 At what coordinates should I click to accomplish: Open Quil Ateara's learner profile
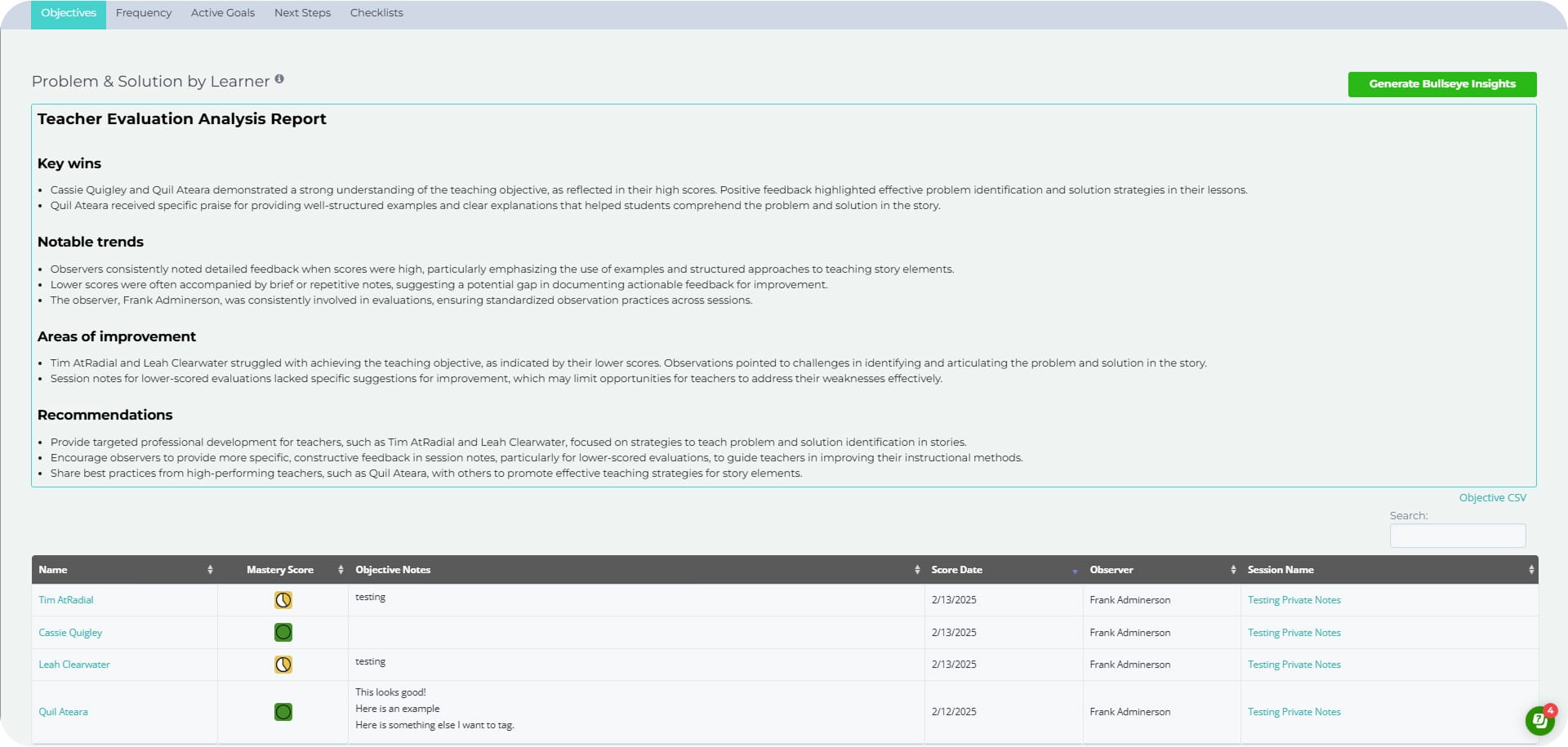pyautogui.click(x=63, y=712)
